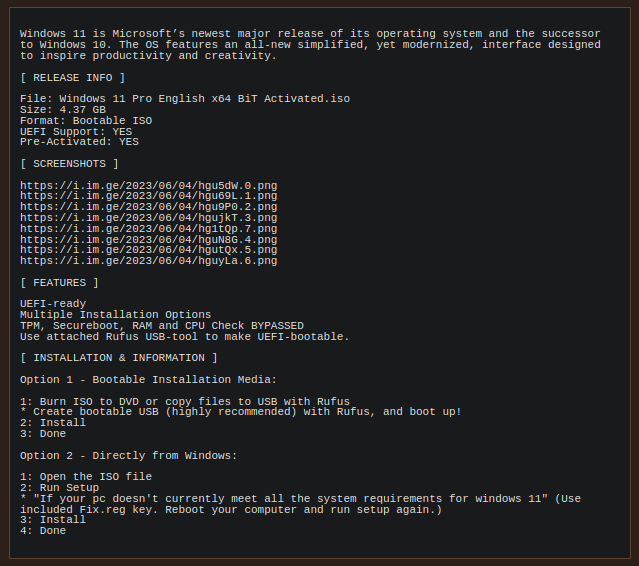Open the hg1tQp.7.png screenshot link
The image size is (639, 566).
(x=148, y=229)
